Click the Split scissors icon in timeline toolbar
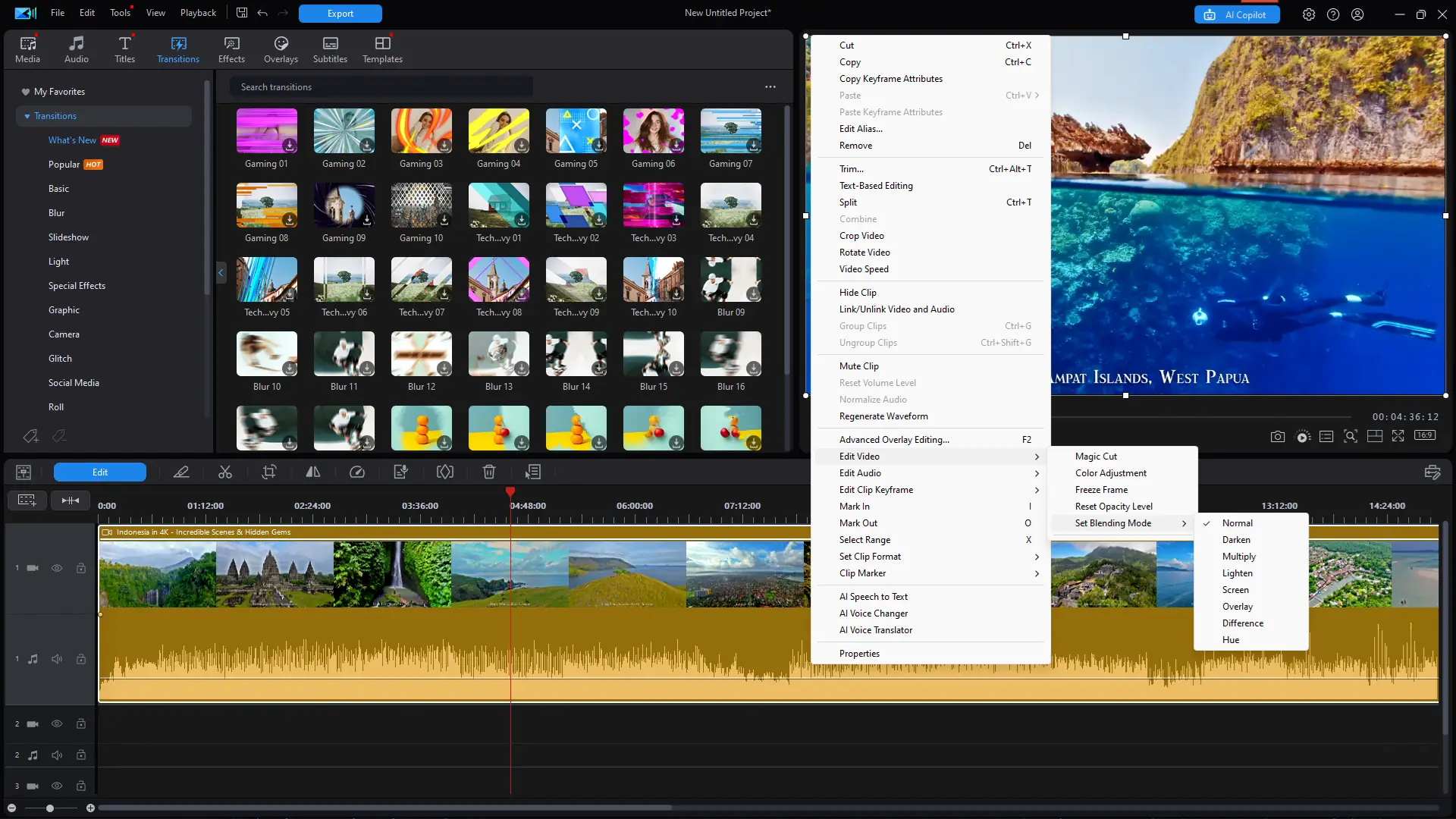1456x819 pixels. click(225, 472)
